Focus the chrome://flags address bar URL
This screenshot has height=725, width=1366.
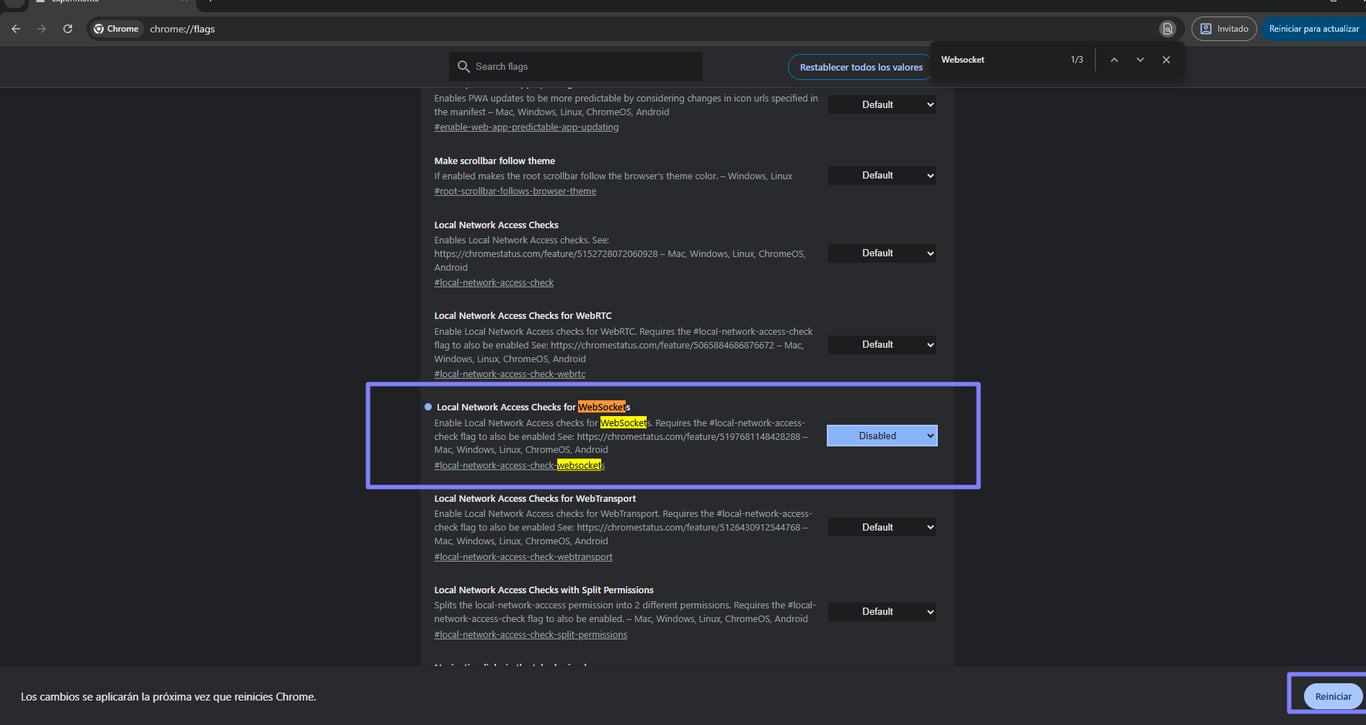[x=182, y=29]
